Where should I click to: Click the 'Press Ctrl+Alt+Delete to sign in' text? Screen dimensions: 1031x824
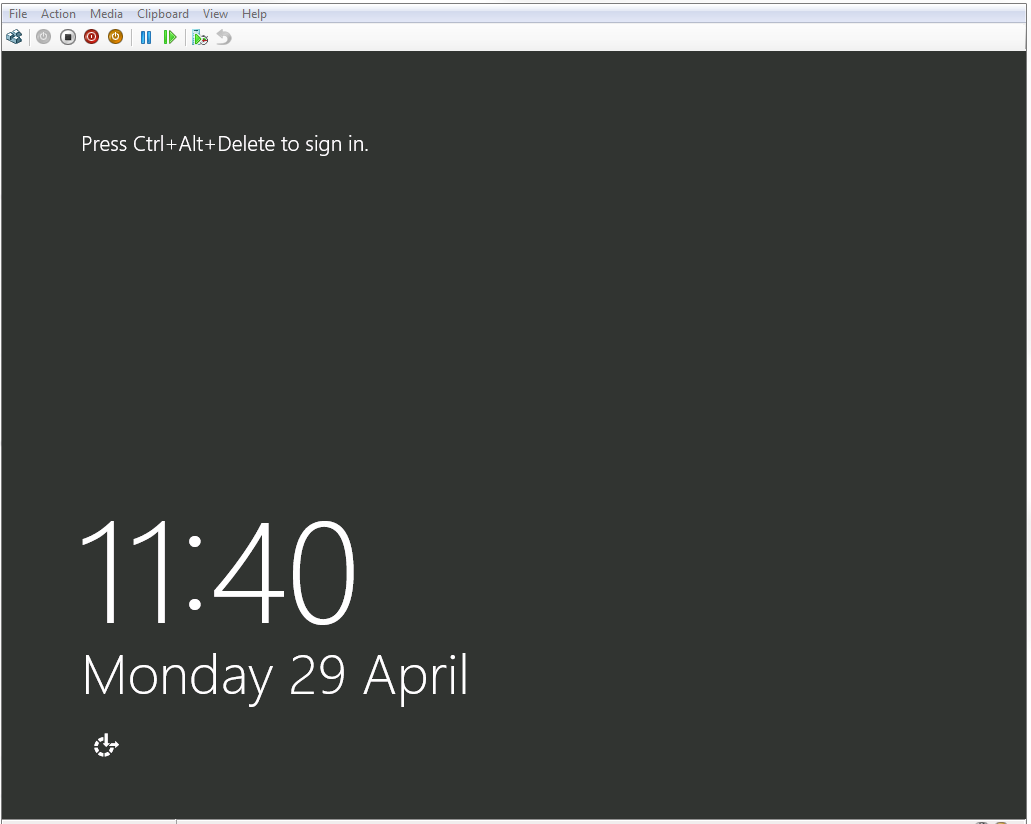pyautogui.click(x=225, y=144)
